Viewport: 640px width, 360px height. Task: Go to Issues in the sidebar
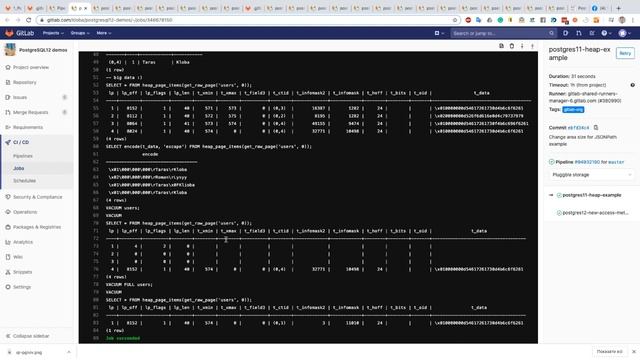(20, 98)
